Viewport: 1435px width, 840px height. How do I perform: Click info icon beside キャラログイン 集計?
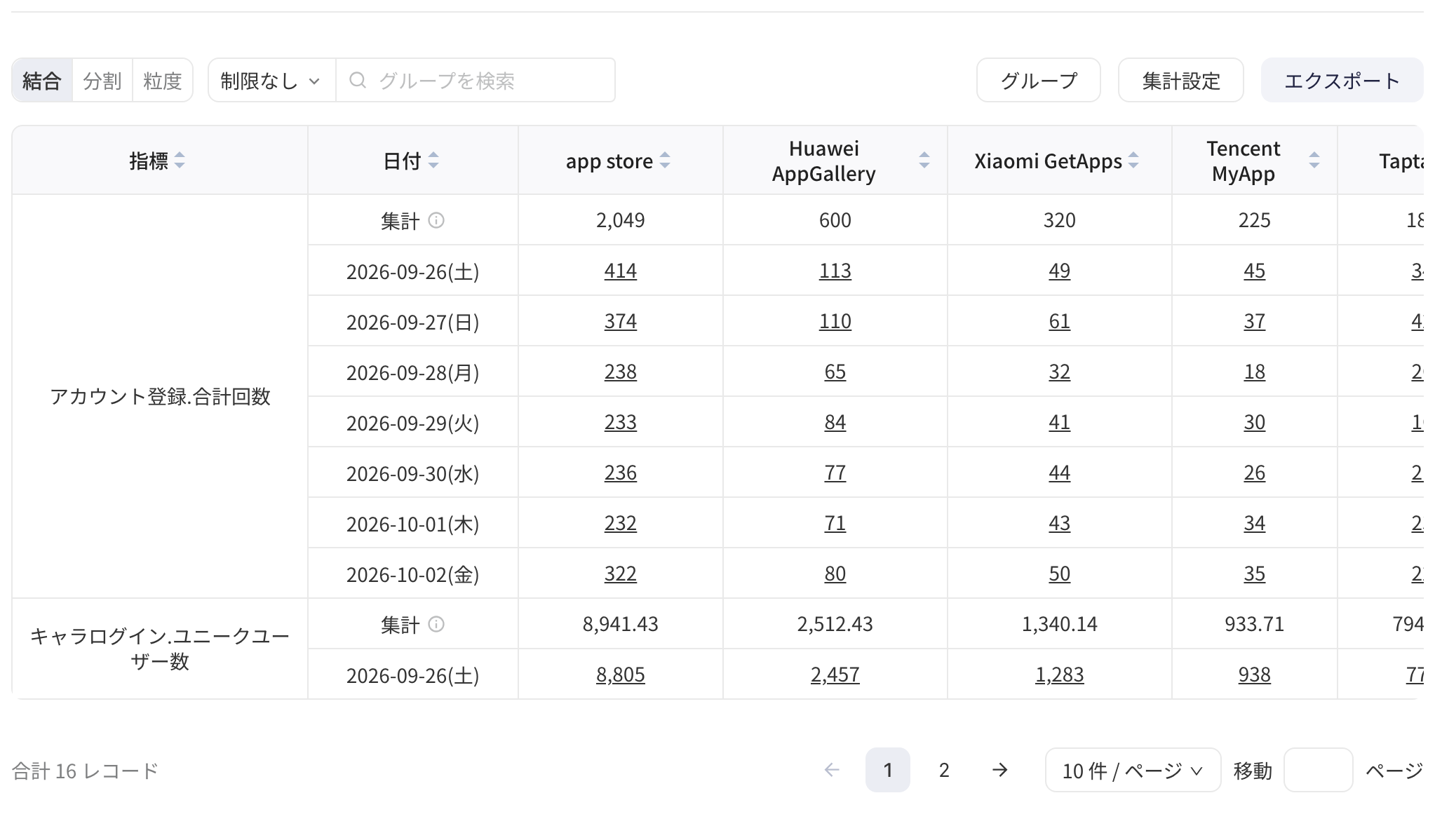coord(436,624)
